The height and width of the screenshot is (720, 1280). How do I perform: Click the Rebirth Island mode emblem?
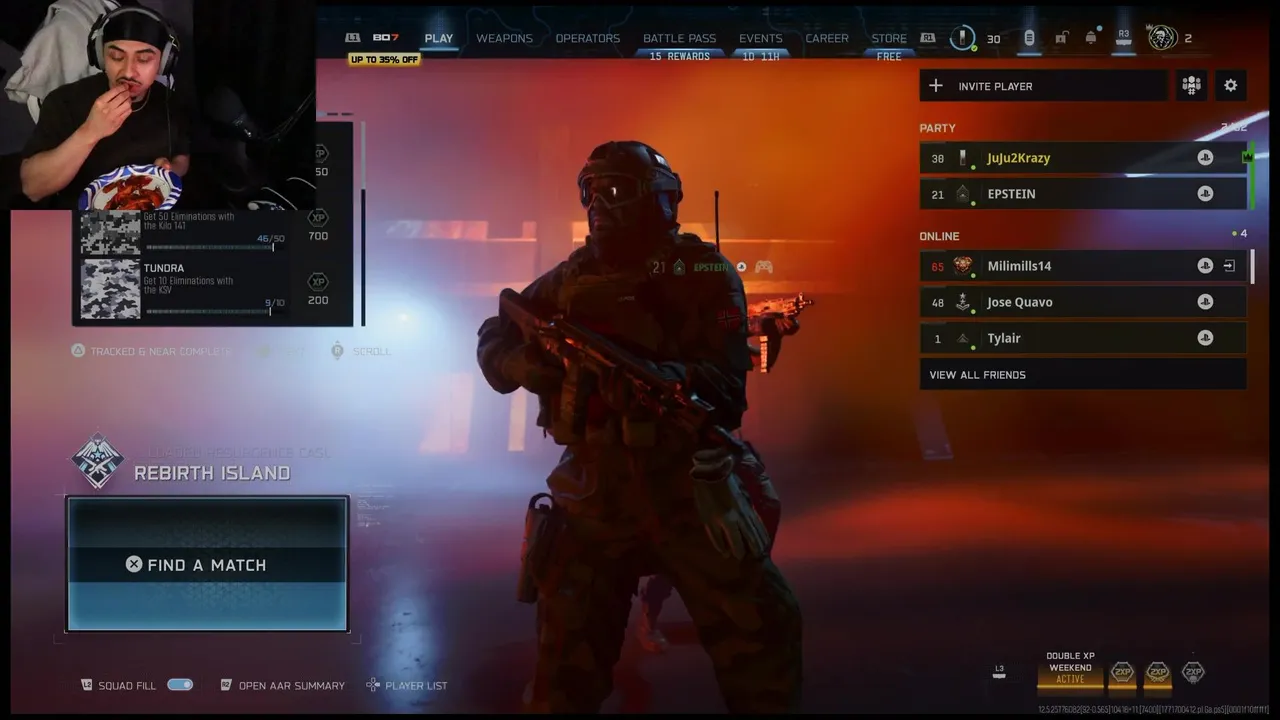point(98,462)
